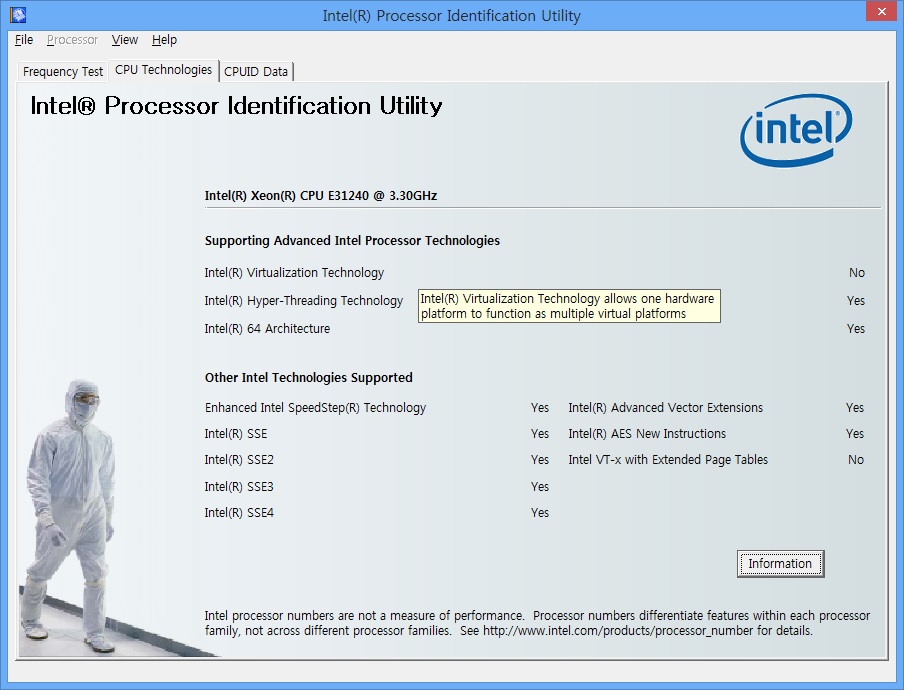Image resolution: width=904 pixels, height=690 pixels.
Task: Click the Yes value beside Intel(R) SSE4
Action: point(540,512)
